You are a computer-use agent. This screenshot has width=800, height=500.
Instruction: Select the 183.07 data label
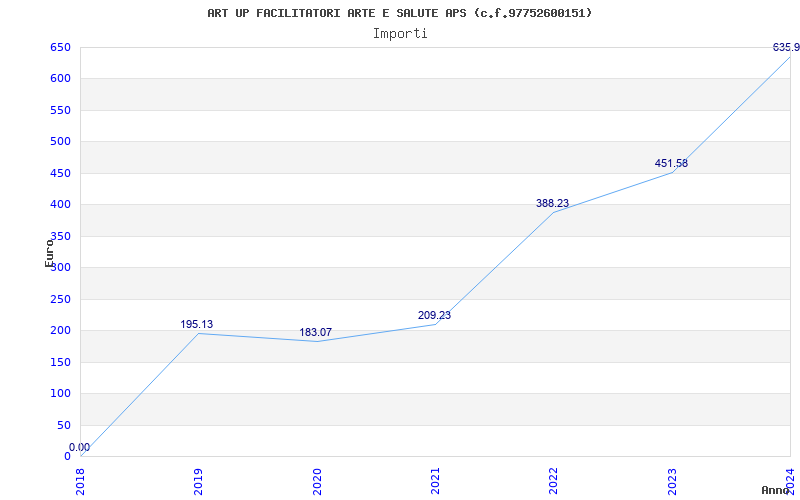pos(315,332)
